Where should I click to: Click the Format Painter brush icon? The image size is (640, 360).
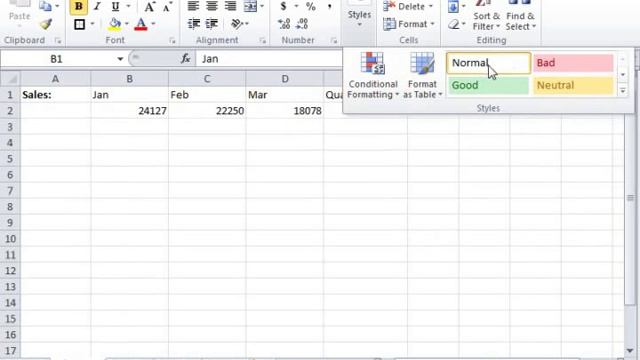pos(46,24)
